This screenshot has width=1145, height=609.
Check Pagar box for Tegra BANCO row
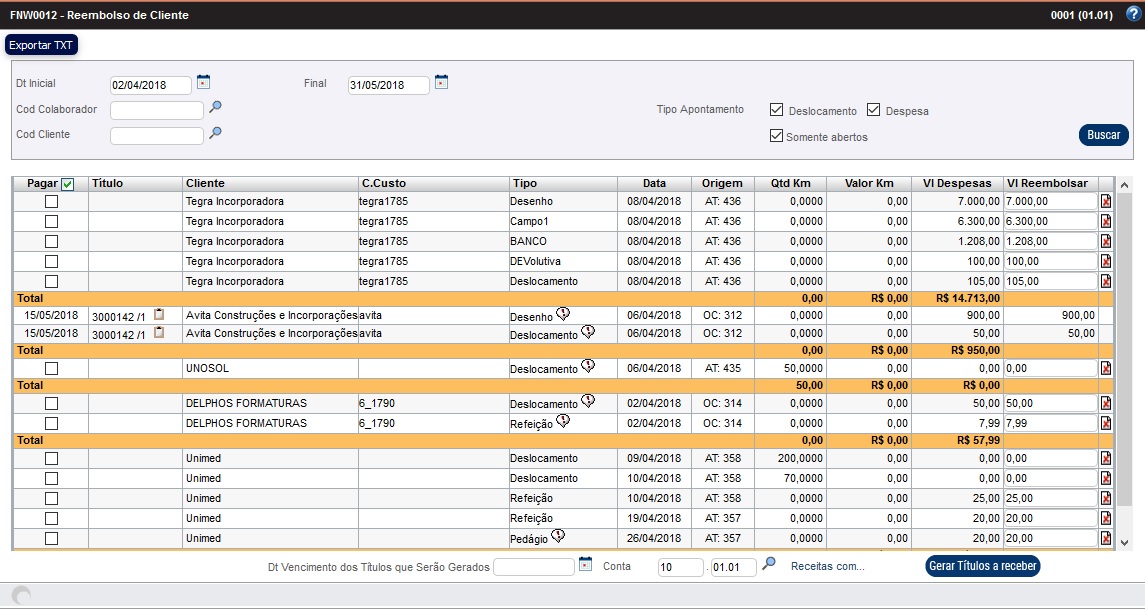(x=51, y=242)
